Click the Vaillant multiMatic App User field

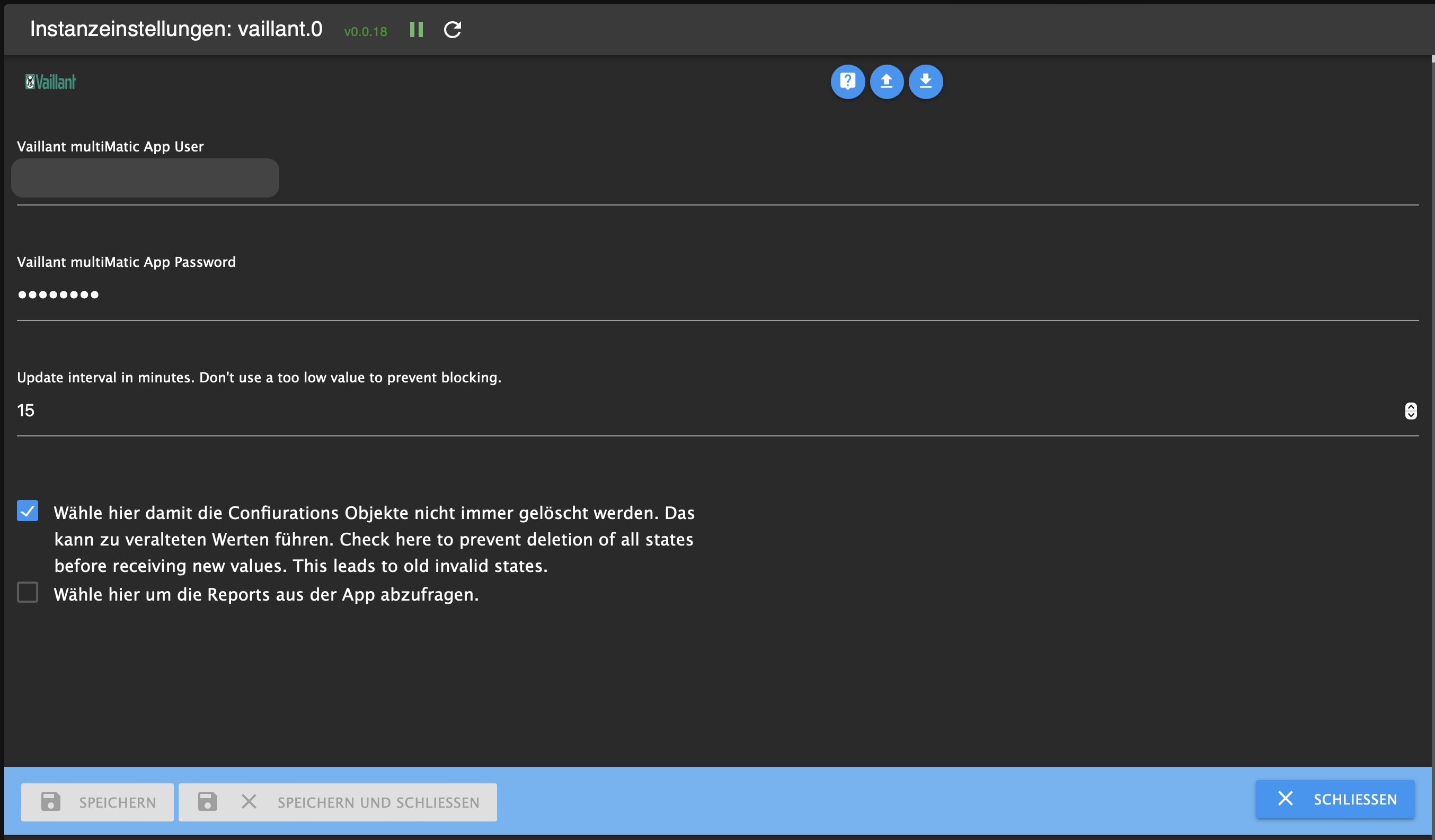(x=145, y=177)
